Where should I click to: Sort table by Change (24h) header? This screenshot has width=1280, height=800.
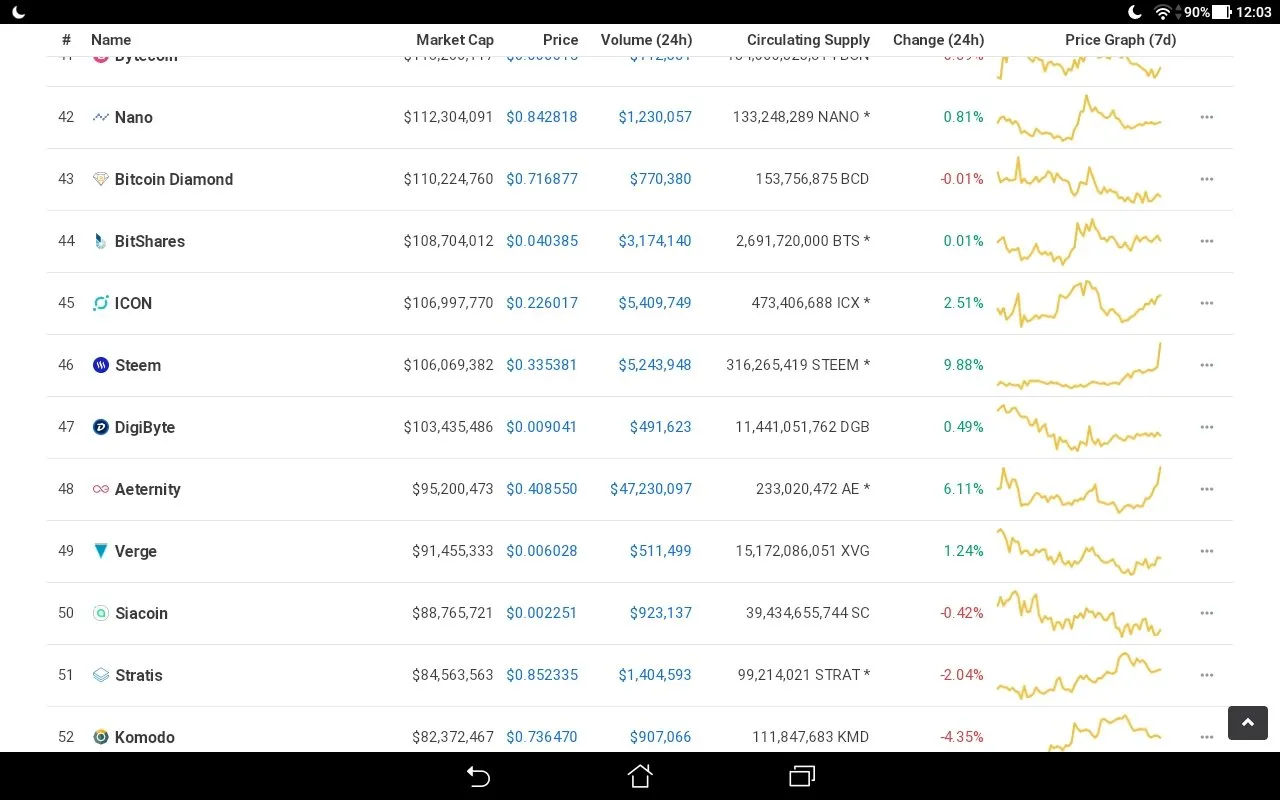(x=938, y=40)
